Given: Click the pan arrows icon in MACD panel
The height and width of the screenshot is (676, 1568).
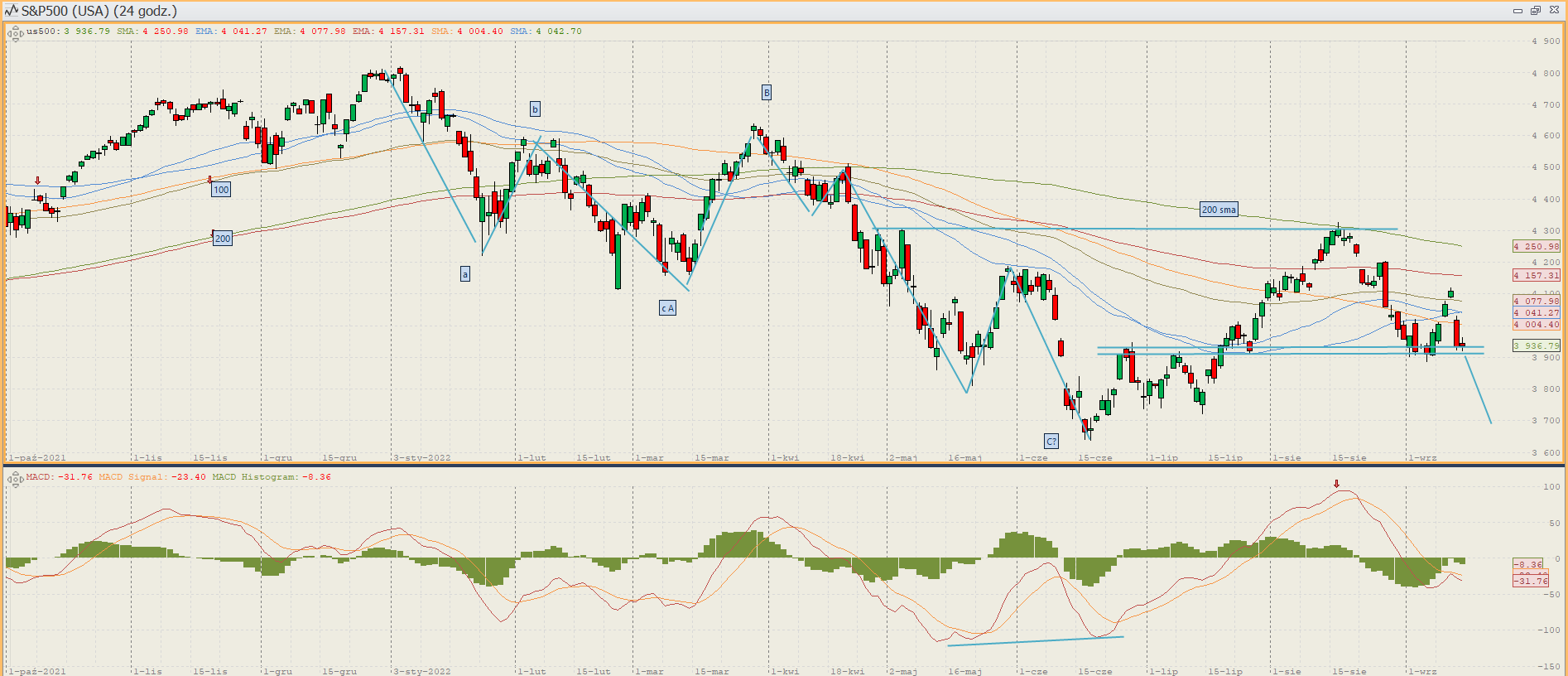Looking at the screenshot, I should pos(15,479).
